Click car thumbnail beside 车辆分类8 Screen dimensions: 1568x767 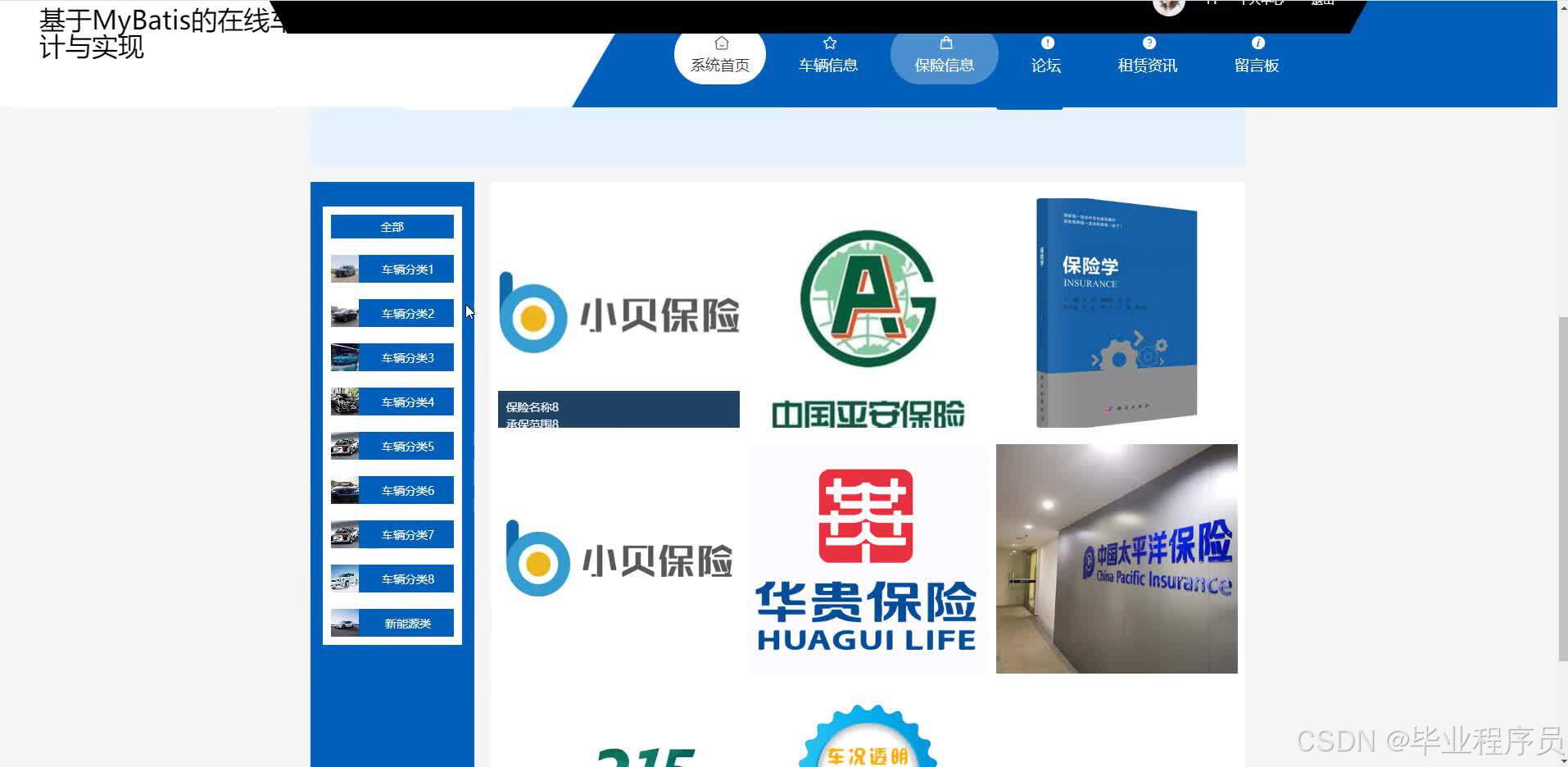pyautogui.click(x=345, y=579)
